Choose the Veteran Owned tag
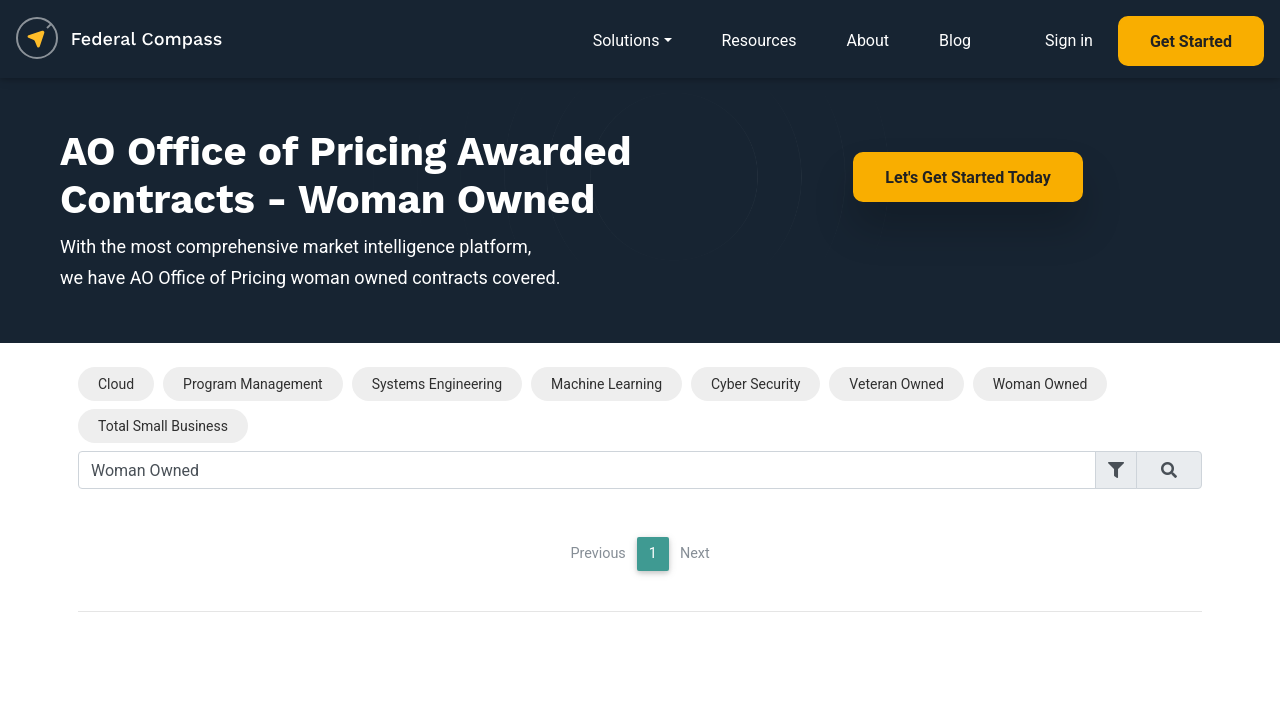The width and height of the screenshot is (1280, 720). click(x=896, y=384)
